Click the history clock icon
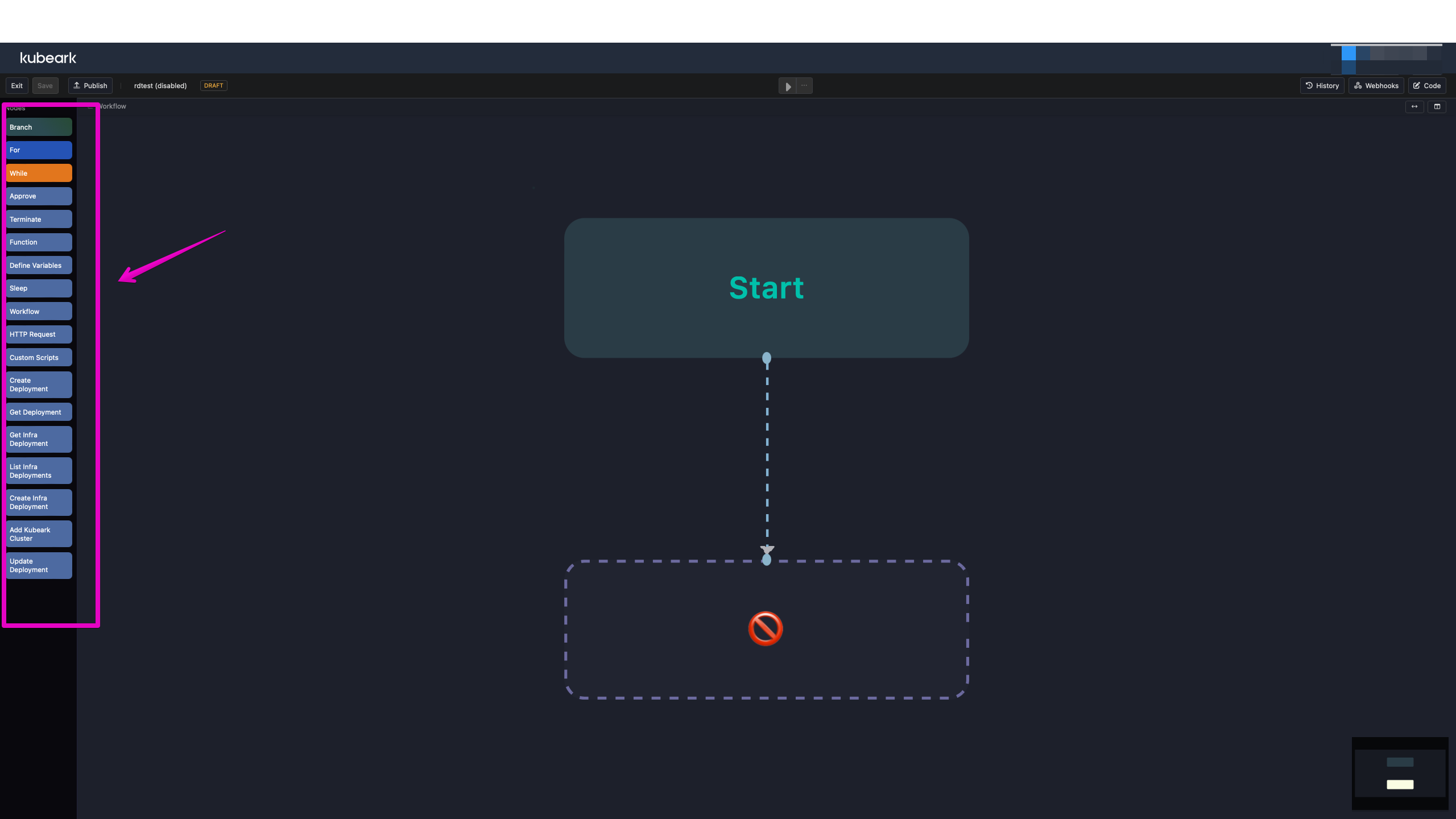This screenshot has width=1456, height=819. (1309, 85)
